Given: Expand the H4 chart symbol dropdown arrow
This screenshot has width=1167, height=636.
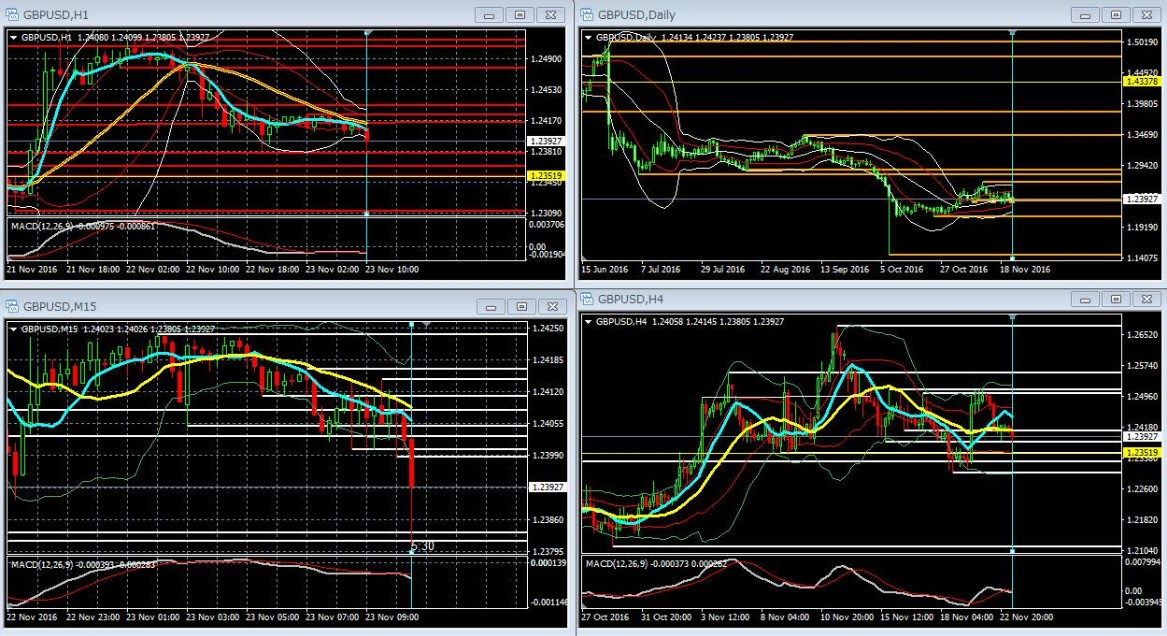Looking at the screenshot, I should point(588,320).
